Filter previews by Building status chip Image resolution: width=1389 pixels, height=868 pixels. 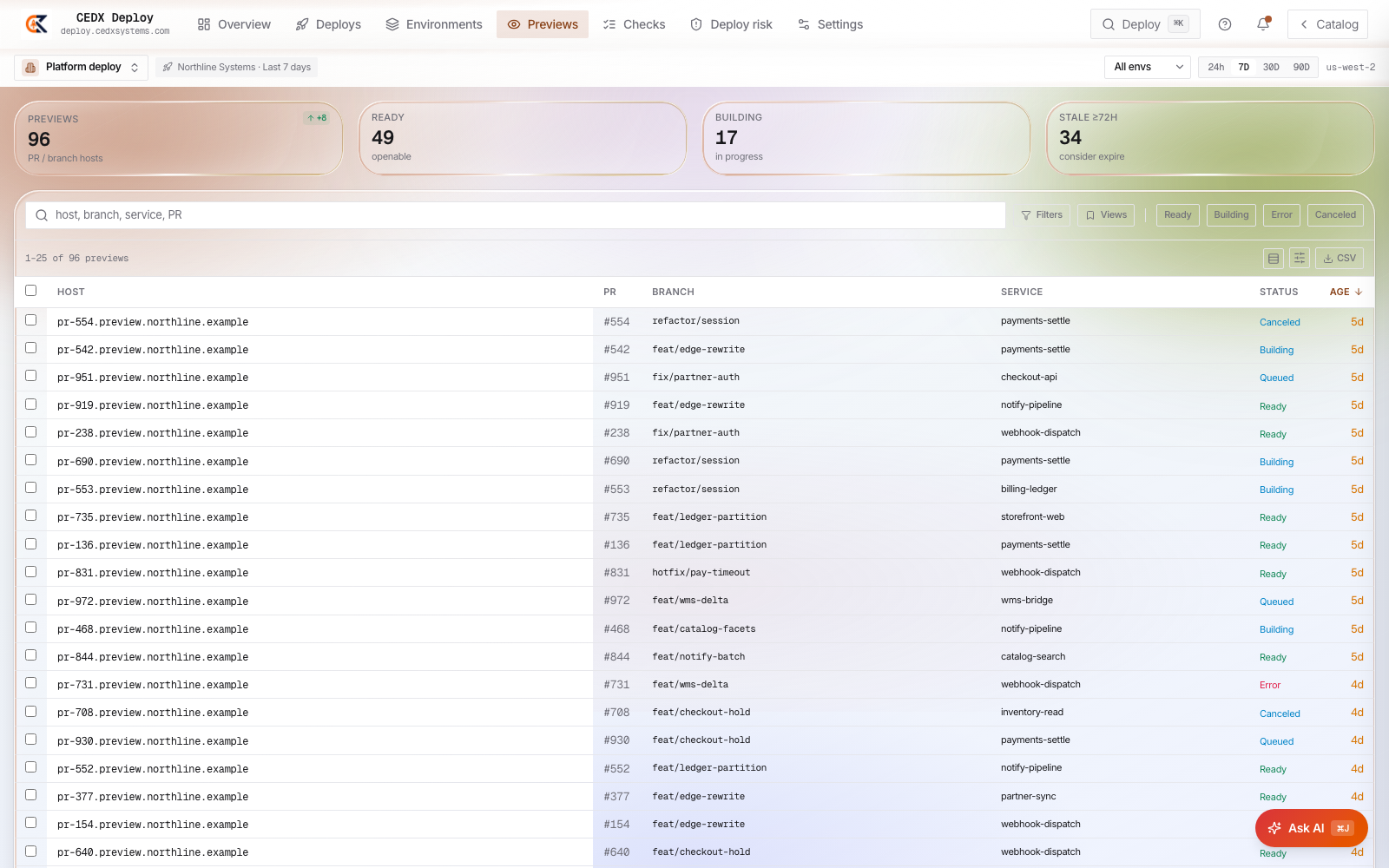(1231, 215)
